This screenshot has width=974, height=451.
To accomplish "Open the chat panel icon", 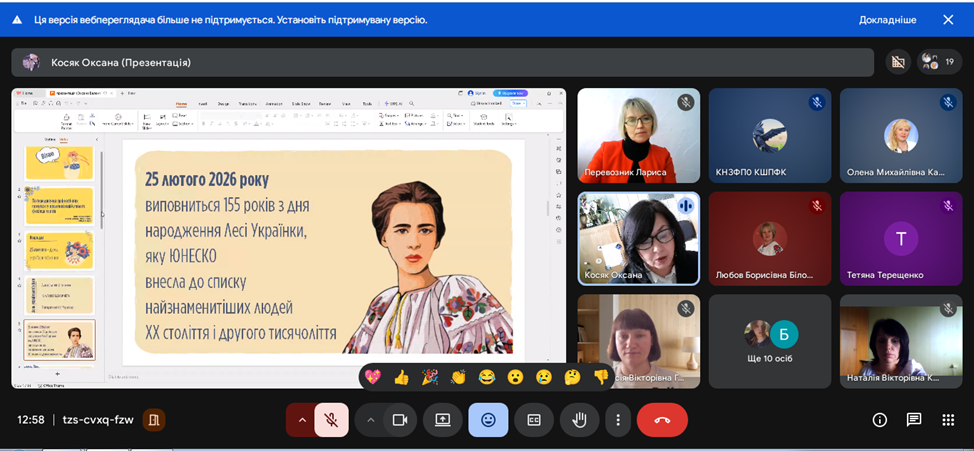I will click(914, 420).
